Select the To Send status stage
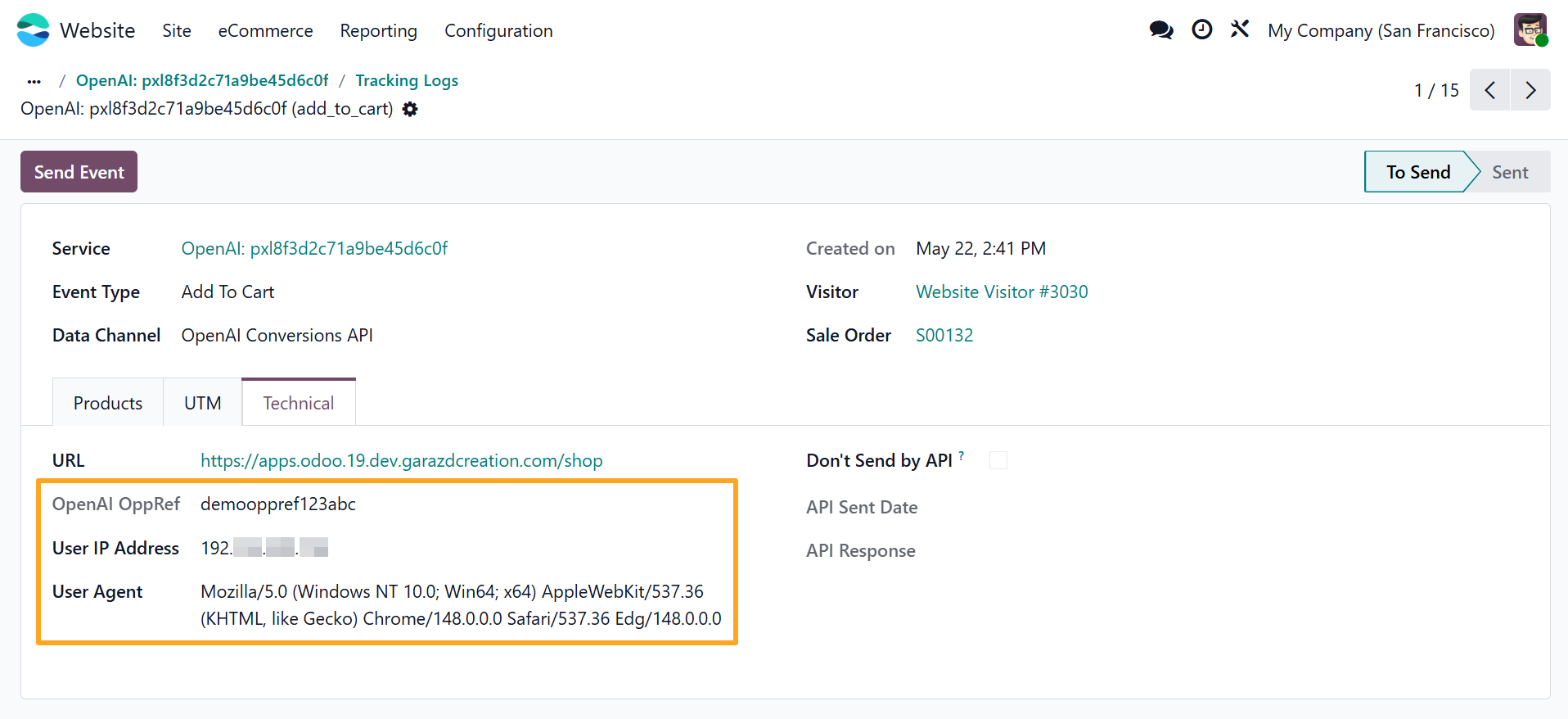This screenshot has width=1568, height=719. tap(1418, 172)
